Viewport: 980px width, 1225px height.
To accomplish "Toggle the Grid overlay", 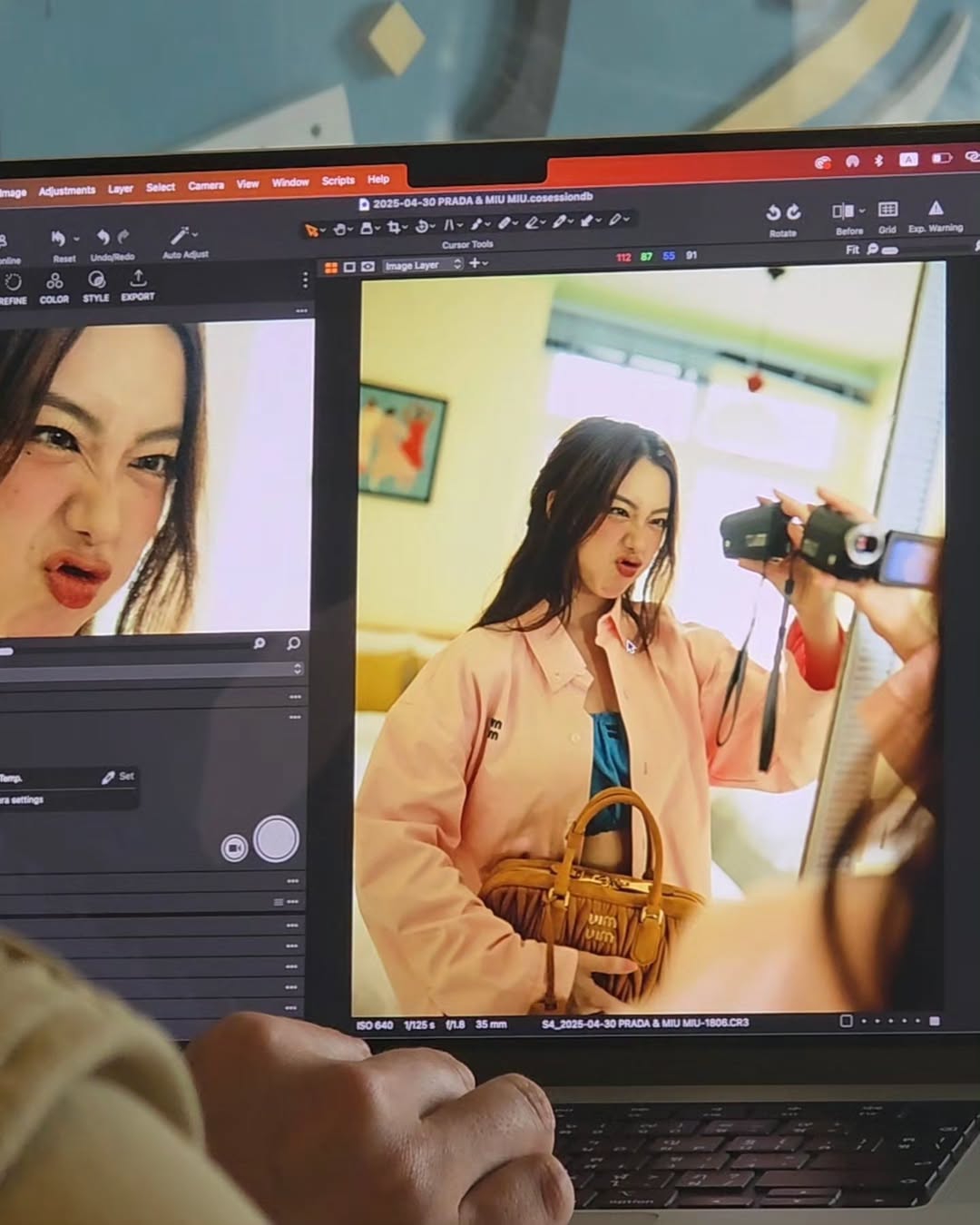I will pos(887,210).
